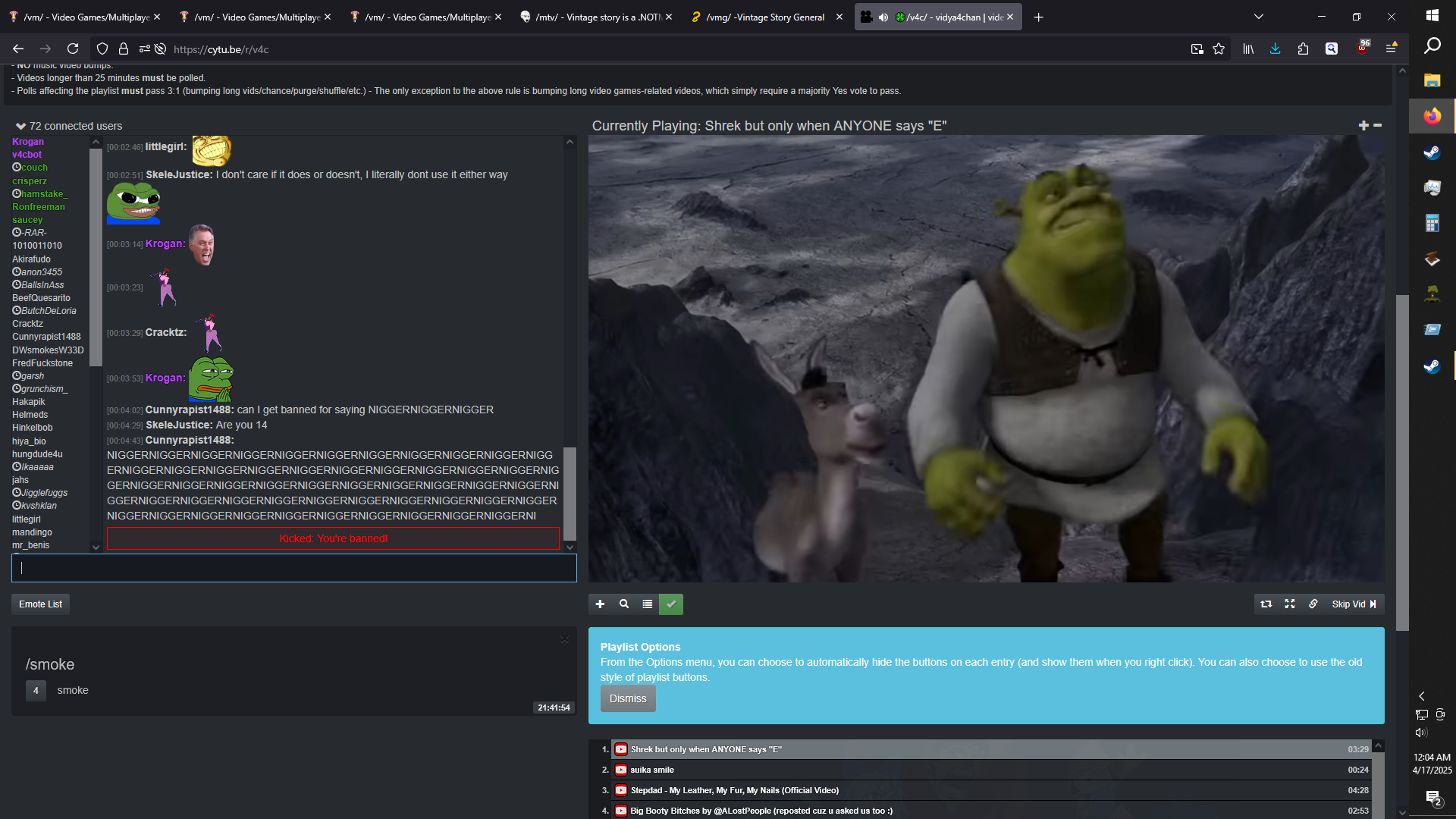Open the autoplay blocked permission icon
The image size is (1456, 819).
(x=161, y=49)
